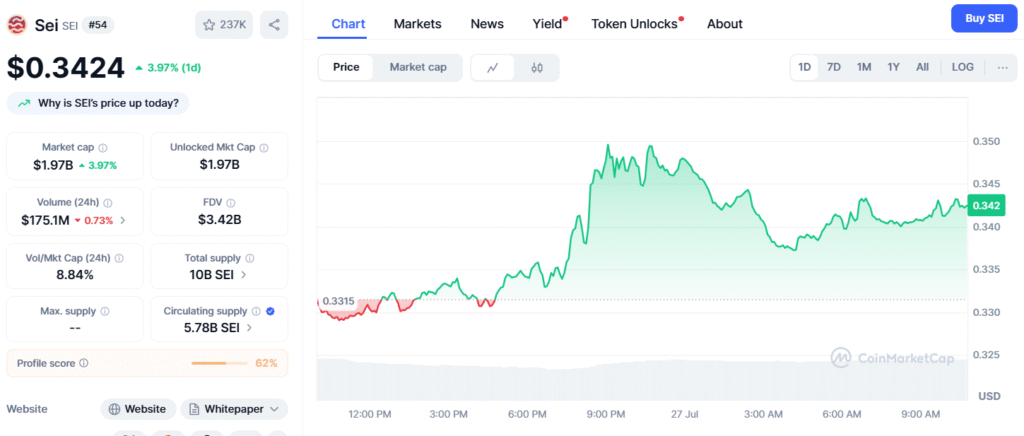Open the Chart tab
This screenshot has width=1024, height=436.
click(x=348, y=24)
